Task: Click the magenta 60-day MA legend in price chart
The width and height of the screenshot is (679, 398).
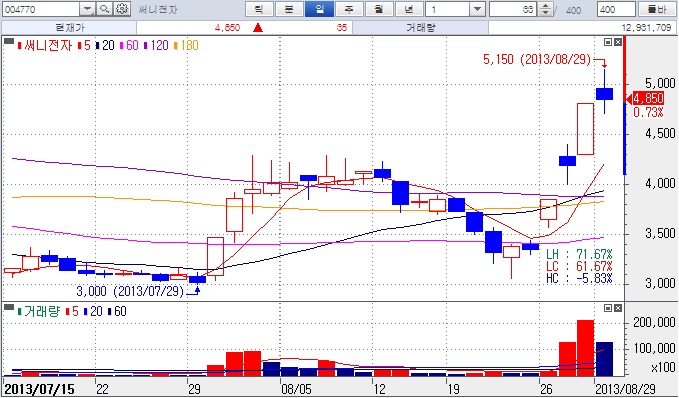Action: (x=129, y=45)
